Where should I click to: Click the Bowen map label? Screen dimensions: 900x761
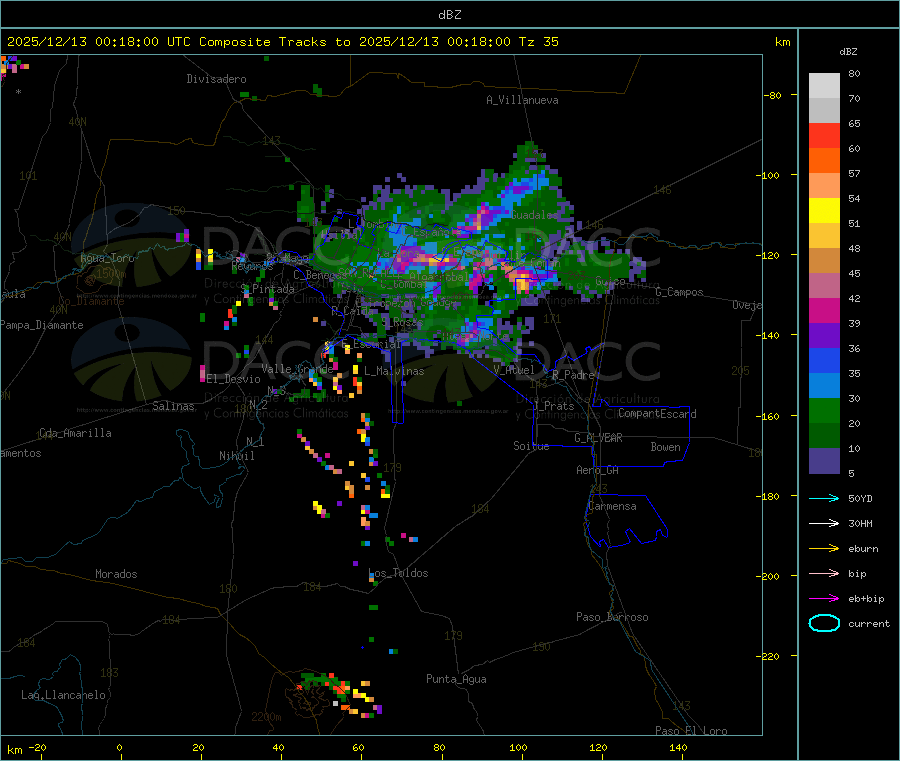[665, 447]
